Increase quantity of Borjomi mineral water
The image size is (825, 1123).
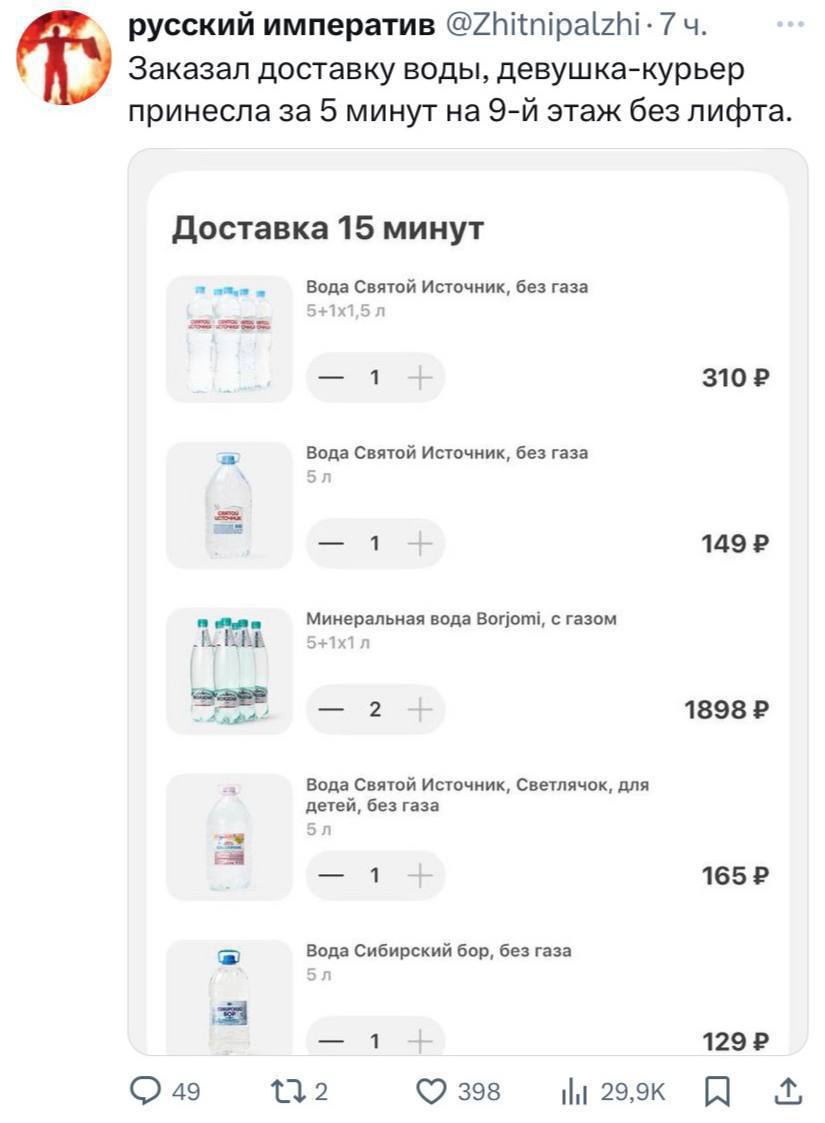pos(421,709)
